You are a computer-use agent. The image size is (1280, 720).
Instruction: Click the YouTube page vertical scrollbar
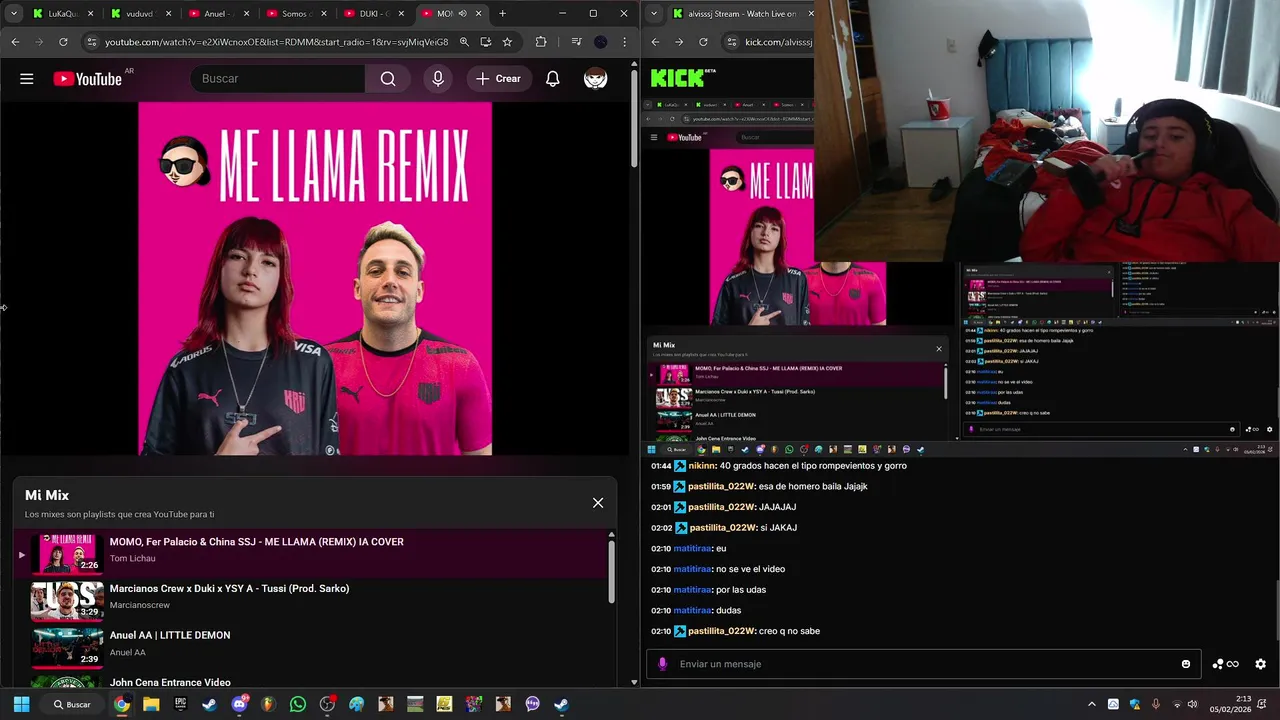coord(634,120)
